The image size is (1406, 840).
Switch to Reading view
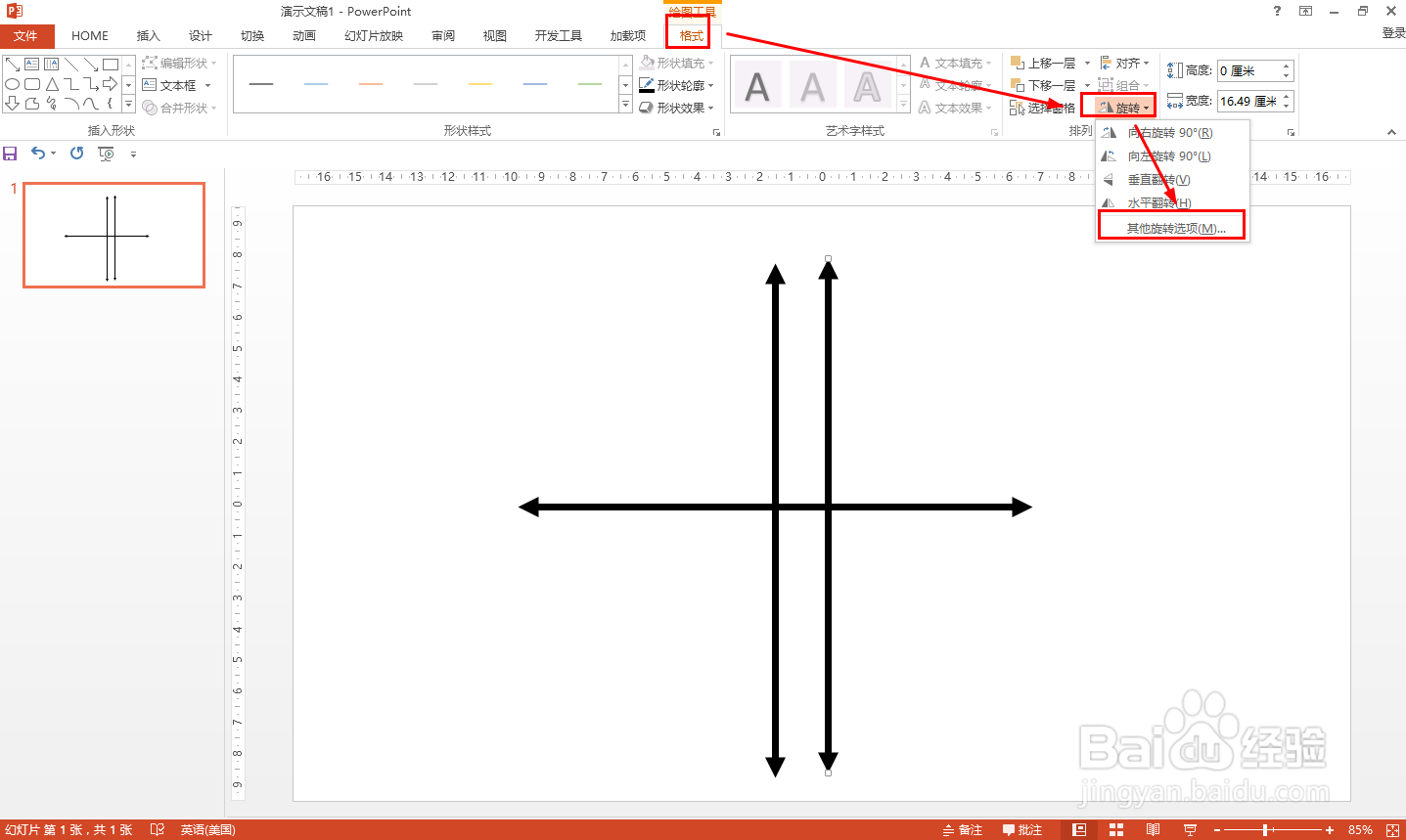[1154, 830]
